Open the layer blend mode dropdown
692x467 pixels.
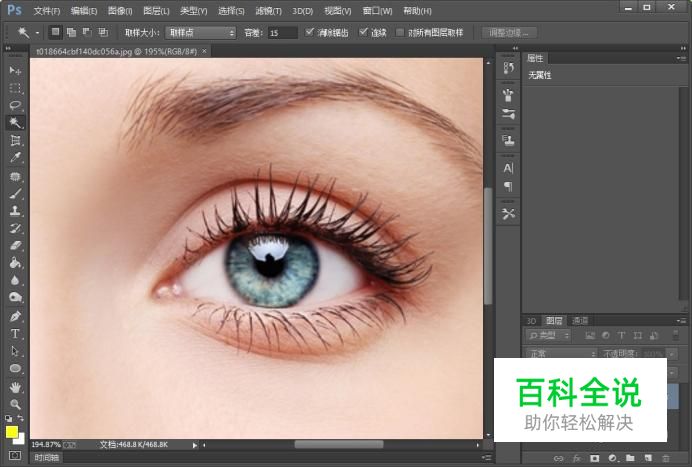coord(561,354)
